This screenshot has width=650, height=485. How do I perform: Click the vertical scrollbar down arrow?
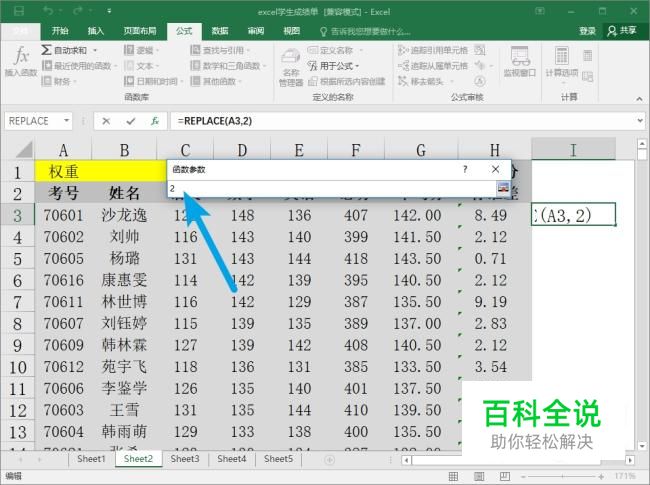642,446
